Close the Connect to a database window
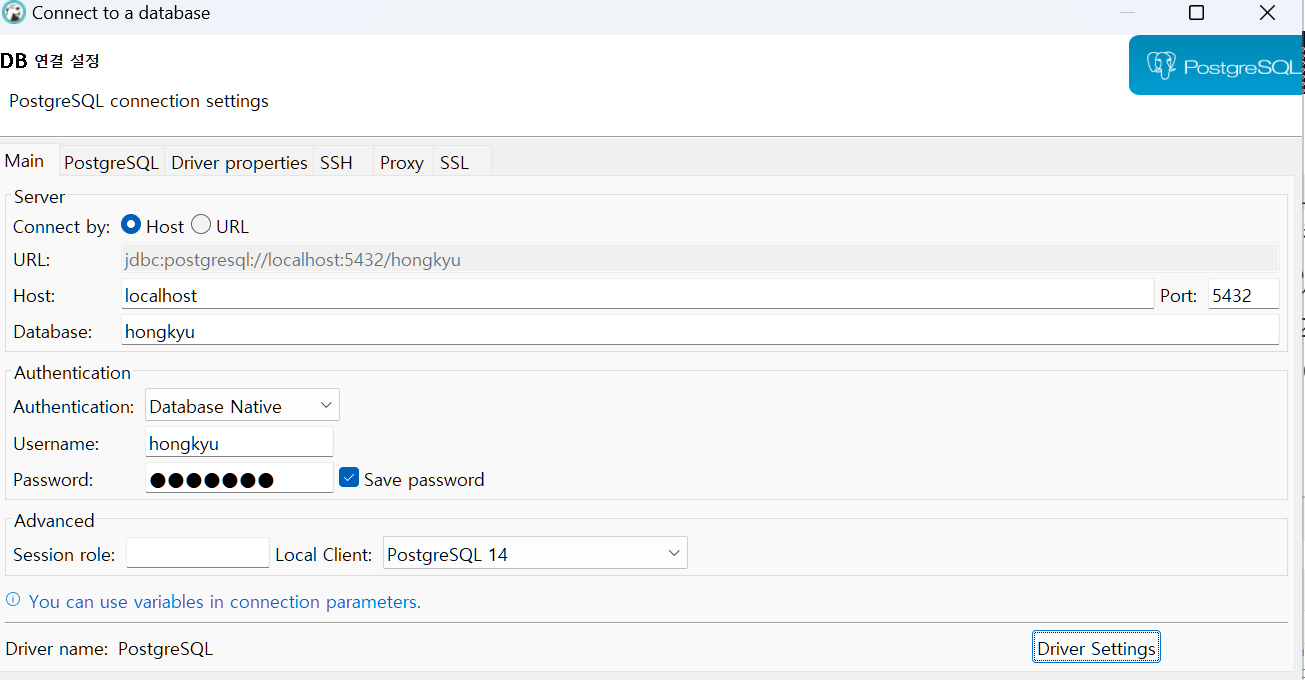 click(x=1267, y=13)
